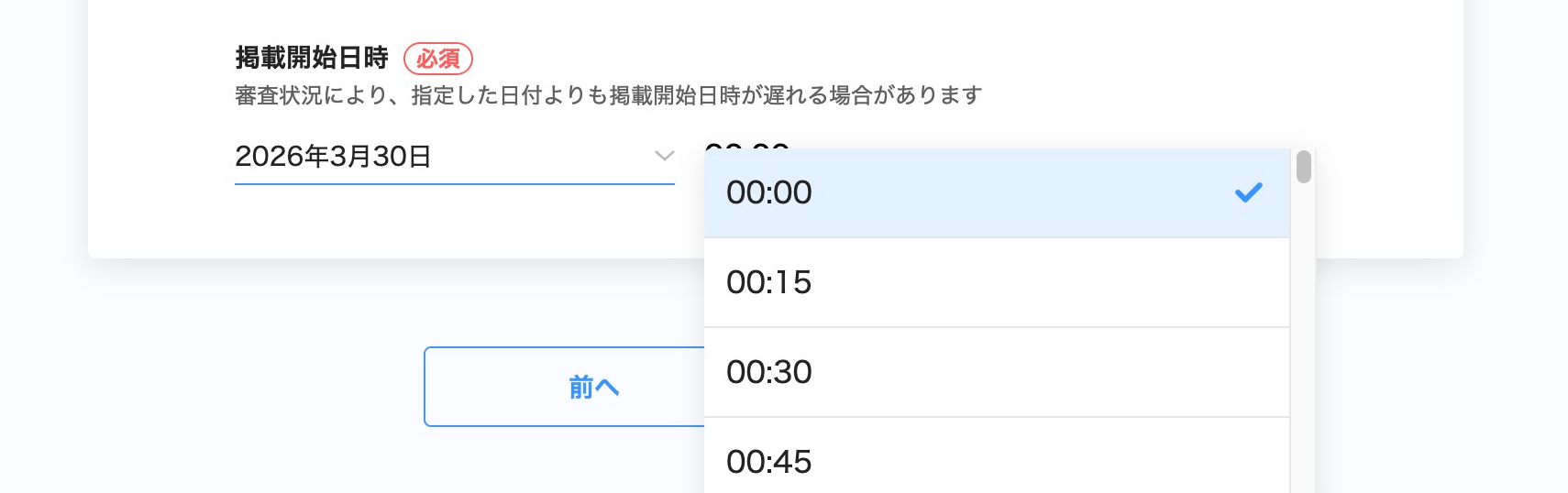1568x493 pixels.
Task: Select 00:45 in the time dropdown
Action: (768, 461)
